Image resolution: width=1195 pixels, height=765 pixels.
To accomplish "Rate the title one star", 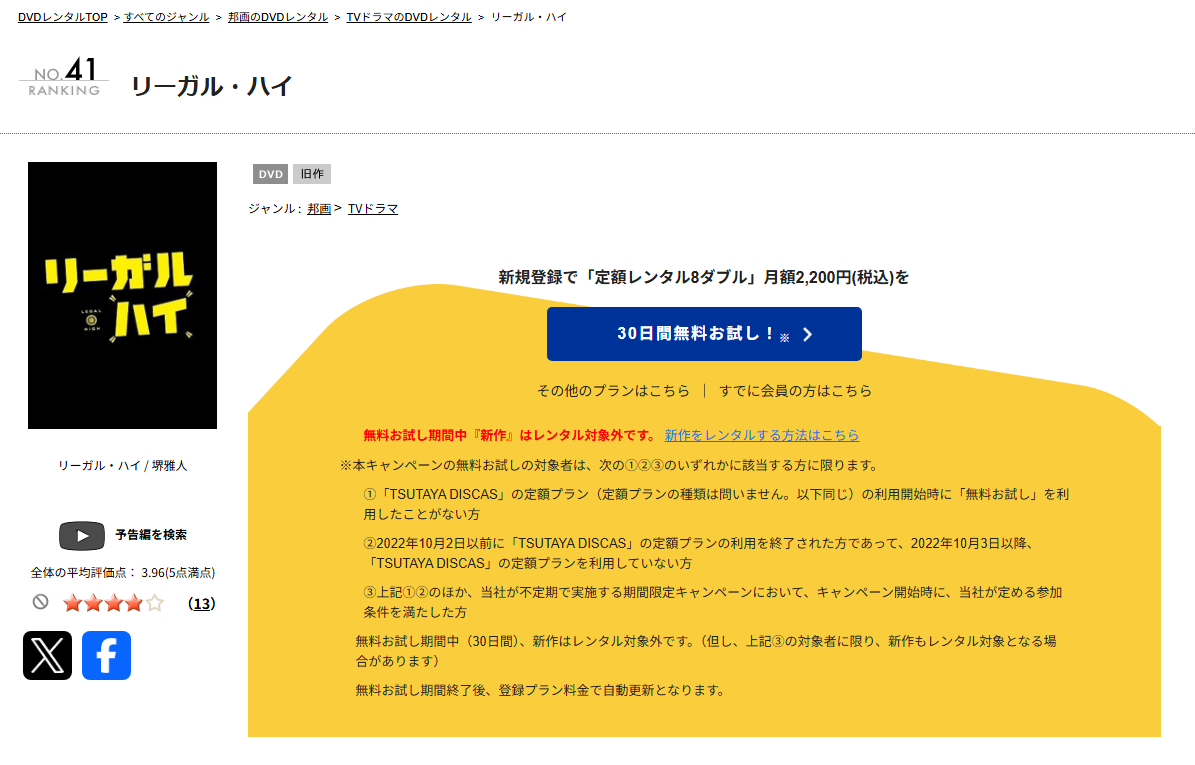I will [72, 603].
